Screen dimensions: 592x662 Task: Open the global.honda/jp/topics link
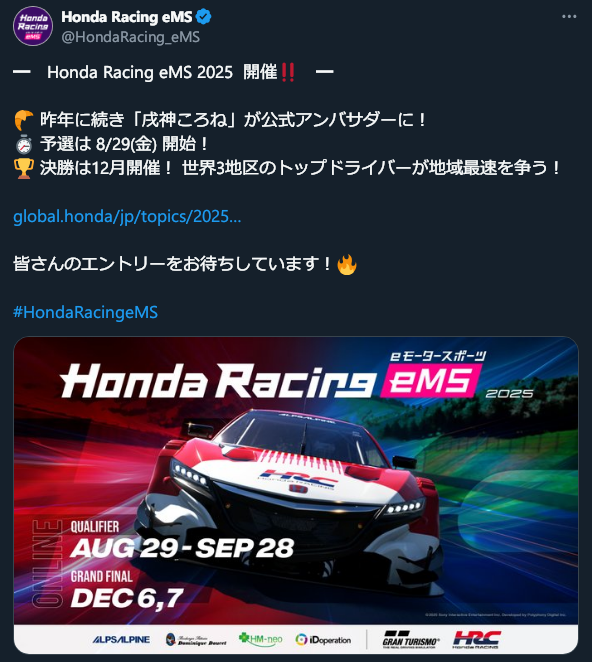(127, 217)
